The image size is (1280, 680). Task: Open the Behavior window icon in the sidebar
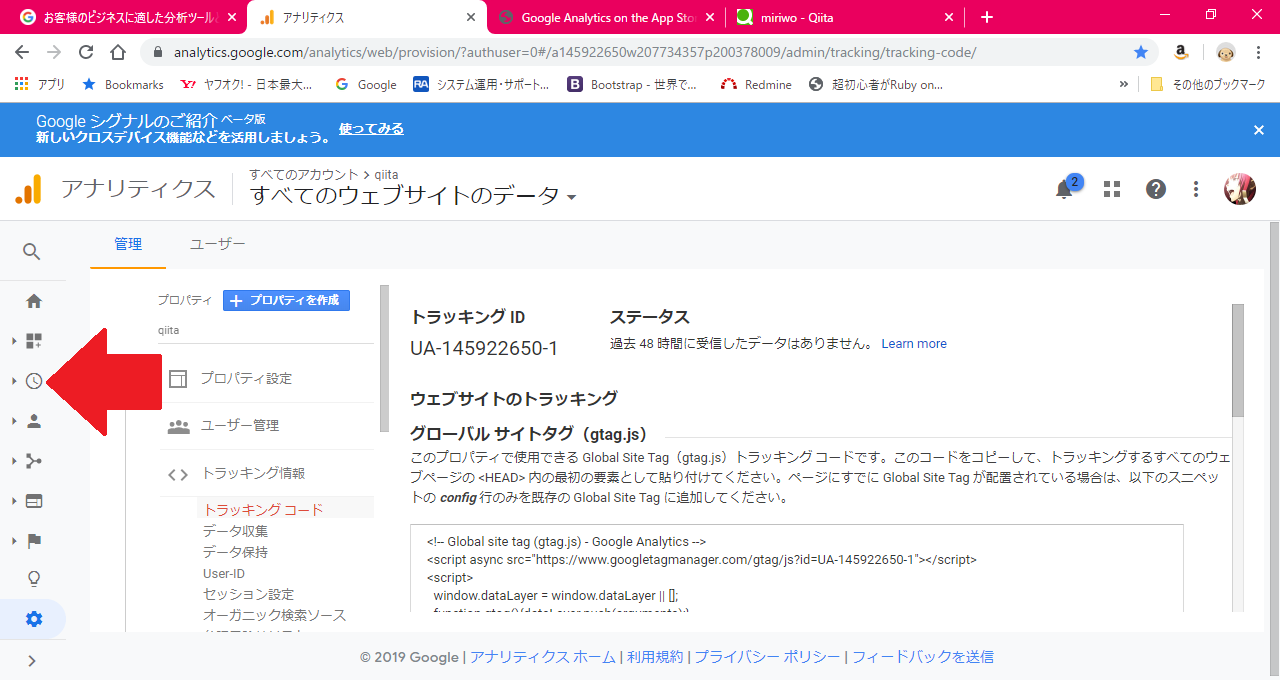(34, 501)
